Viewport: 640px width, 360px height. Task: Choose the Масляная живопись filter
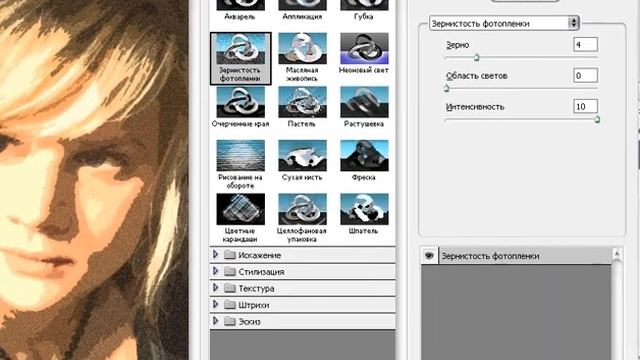pos(302,49)
